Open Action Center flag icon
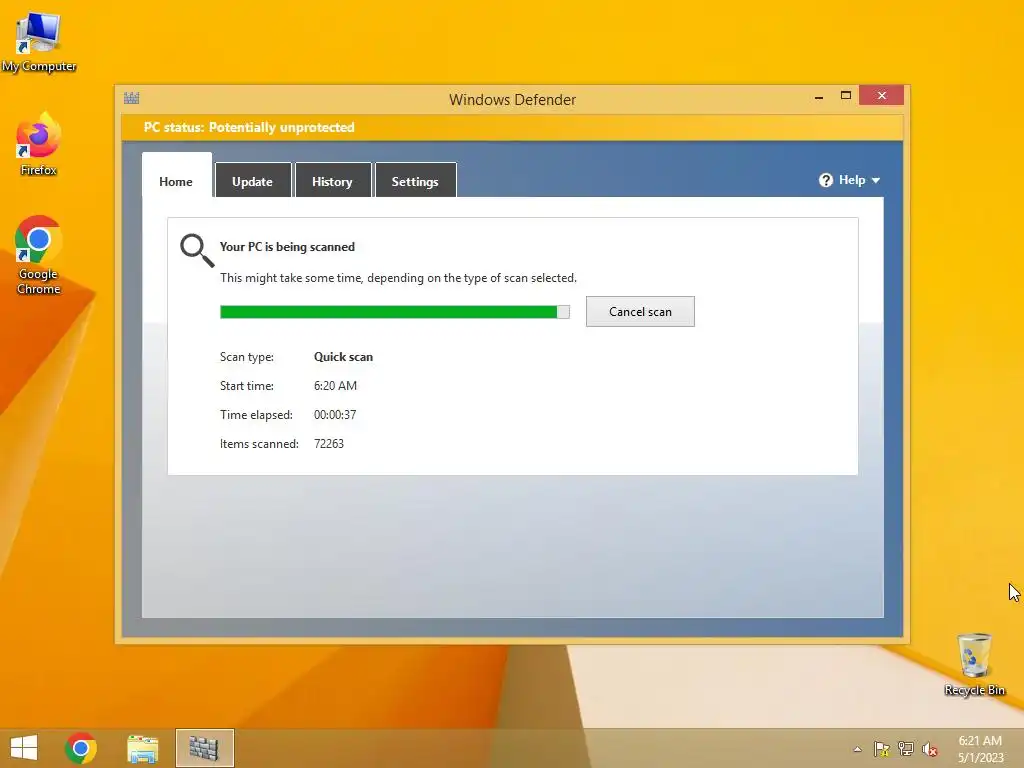1024x768 pixels. tap(881, 749)
